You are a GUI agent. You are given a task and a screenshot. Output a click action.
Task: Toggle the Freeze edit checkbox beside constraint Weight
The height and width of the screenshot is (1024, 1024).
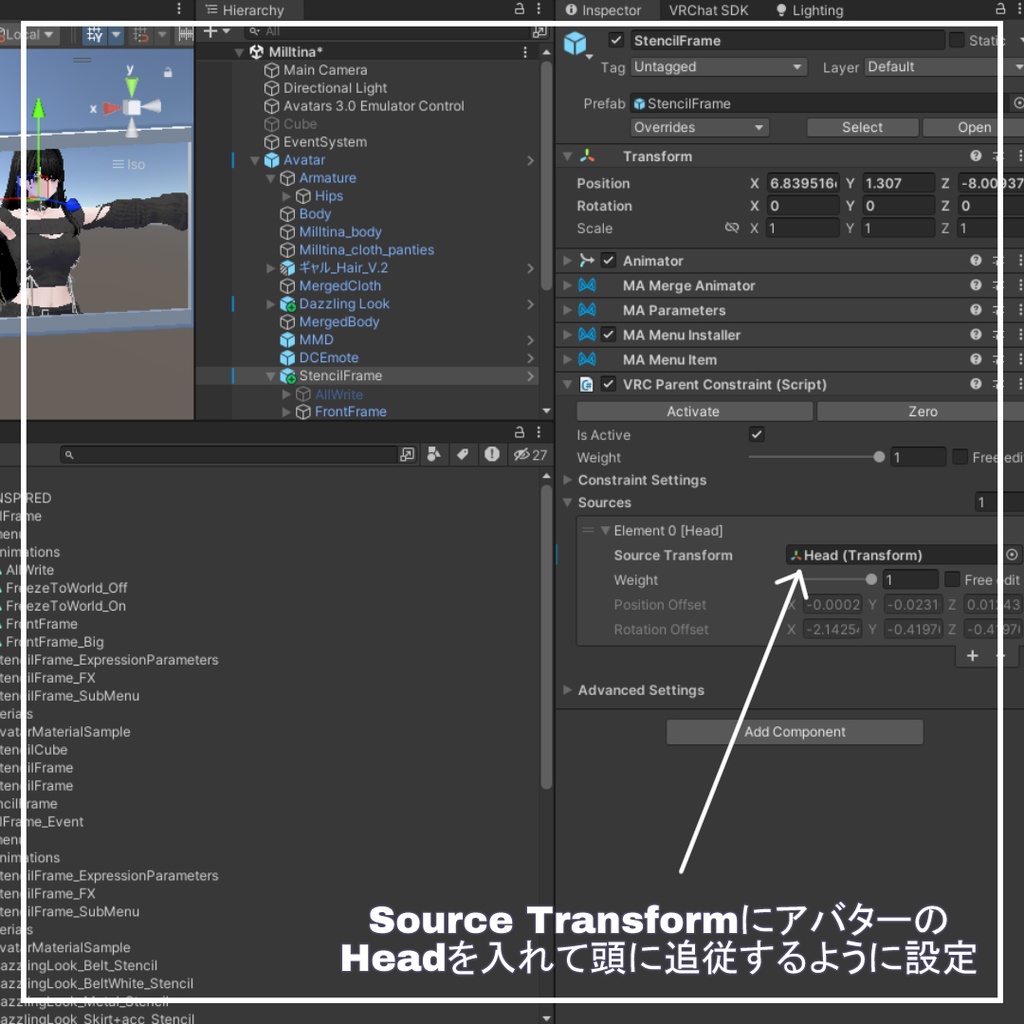(x=959, y=457)
